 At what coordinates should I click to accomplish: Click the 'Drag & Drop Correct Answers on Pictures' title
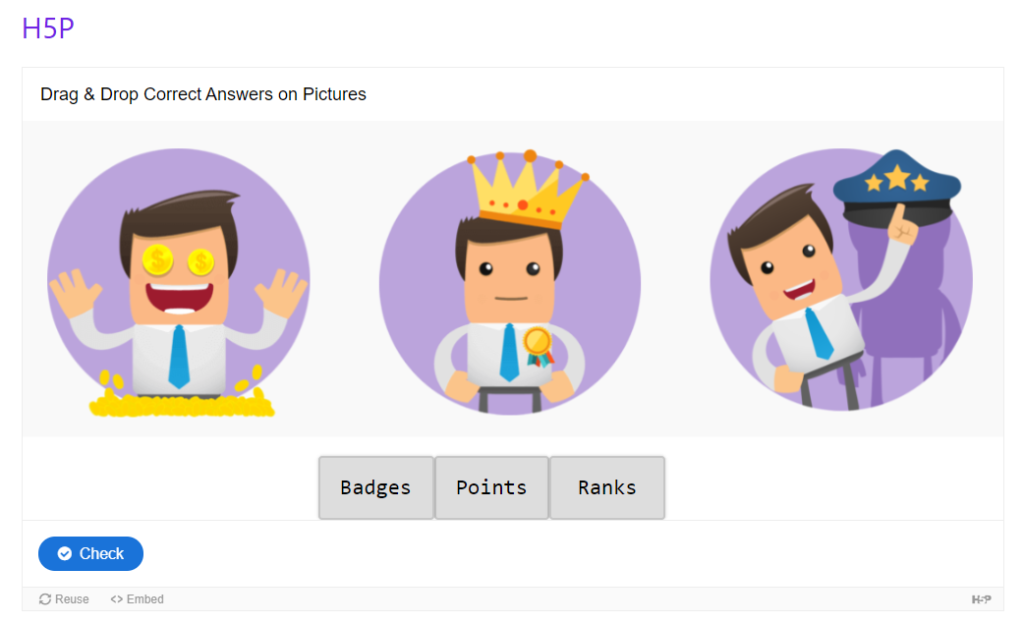pyautogui.click(x=203, y=95)
